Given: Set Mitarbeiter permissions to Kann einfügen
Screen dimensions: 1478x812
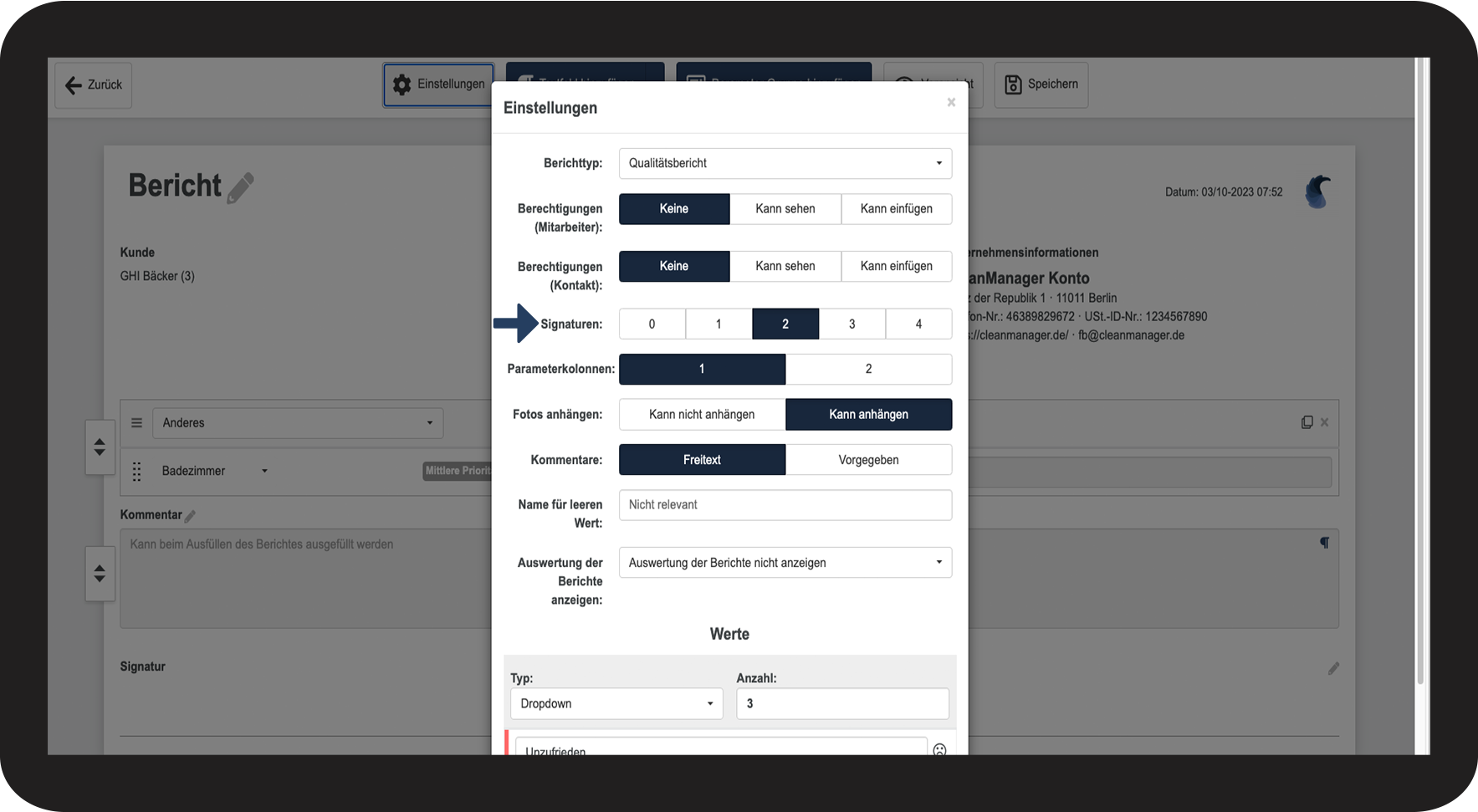Looking at the screenshot, I should pos(897,209).
